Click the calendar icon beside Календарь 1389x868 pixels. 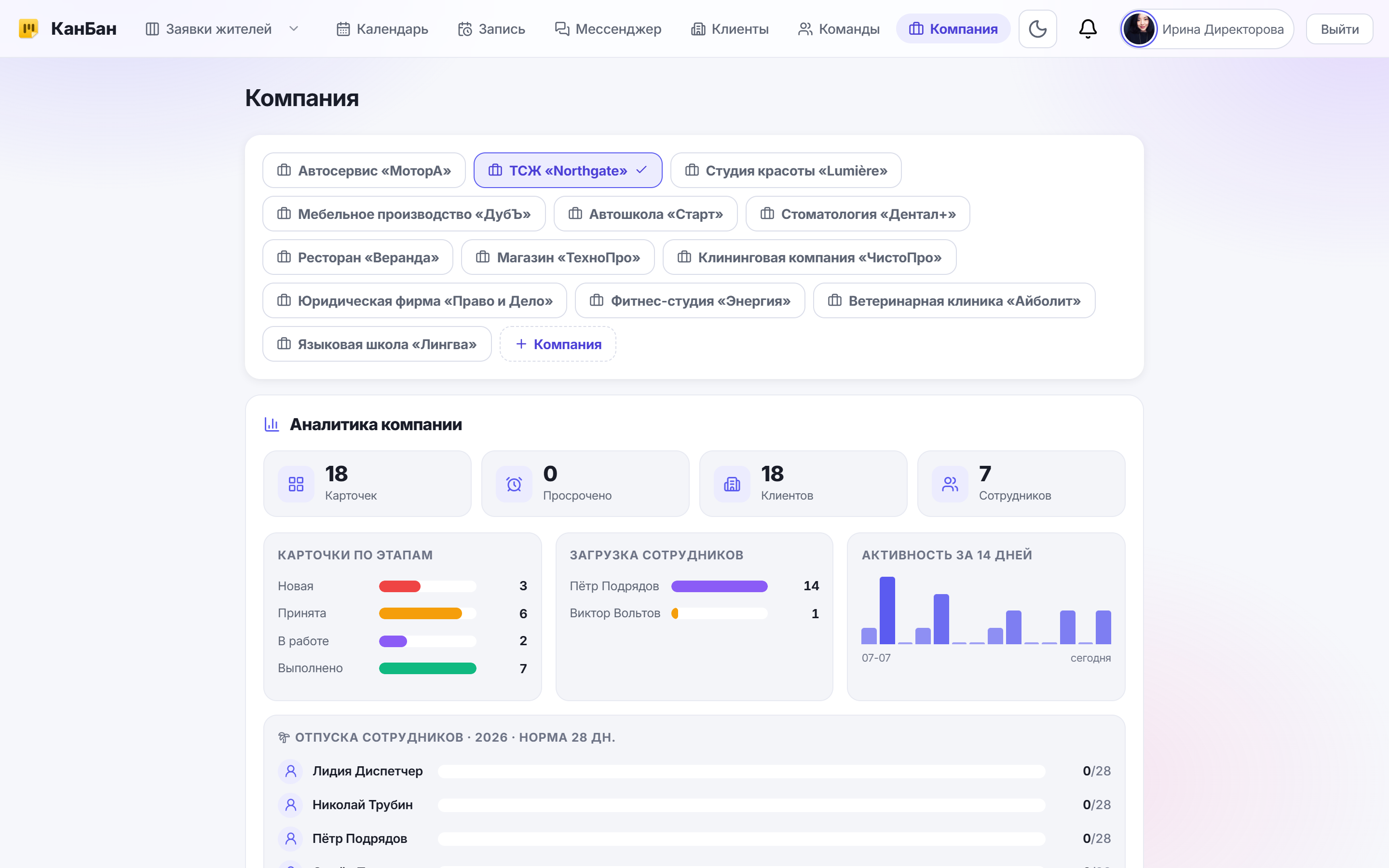pyautogui.click(x=343, y=29)
